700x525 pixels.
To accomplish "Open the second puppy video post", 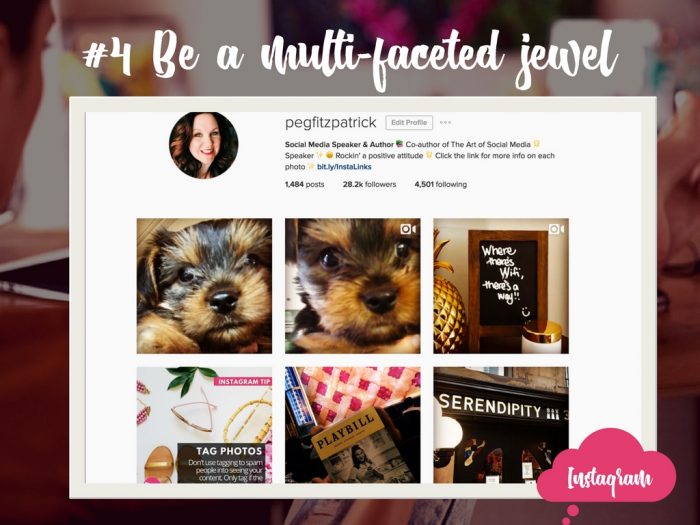I will click(x=353, y=286).
